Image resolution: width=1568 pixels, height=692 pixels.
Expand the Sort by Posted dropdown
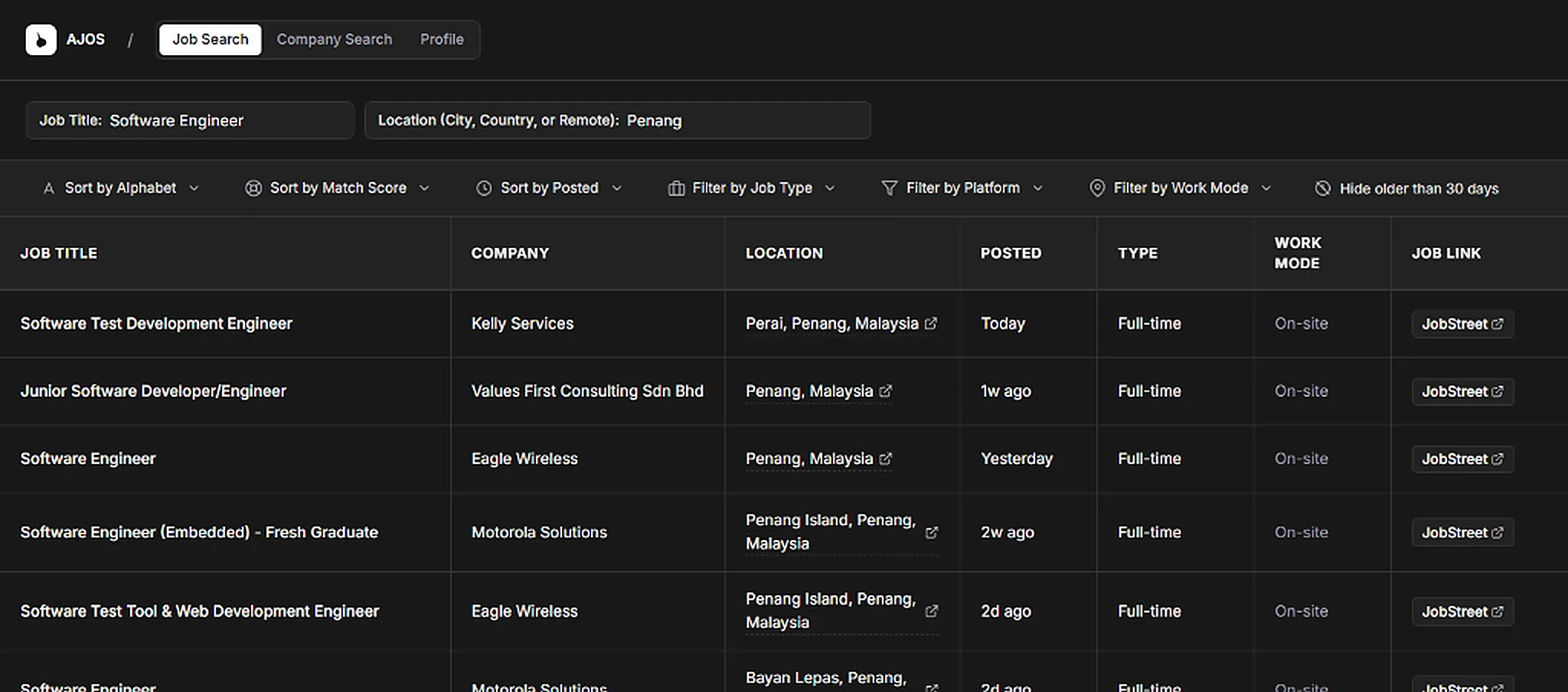(550, 188)
